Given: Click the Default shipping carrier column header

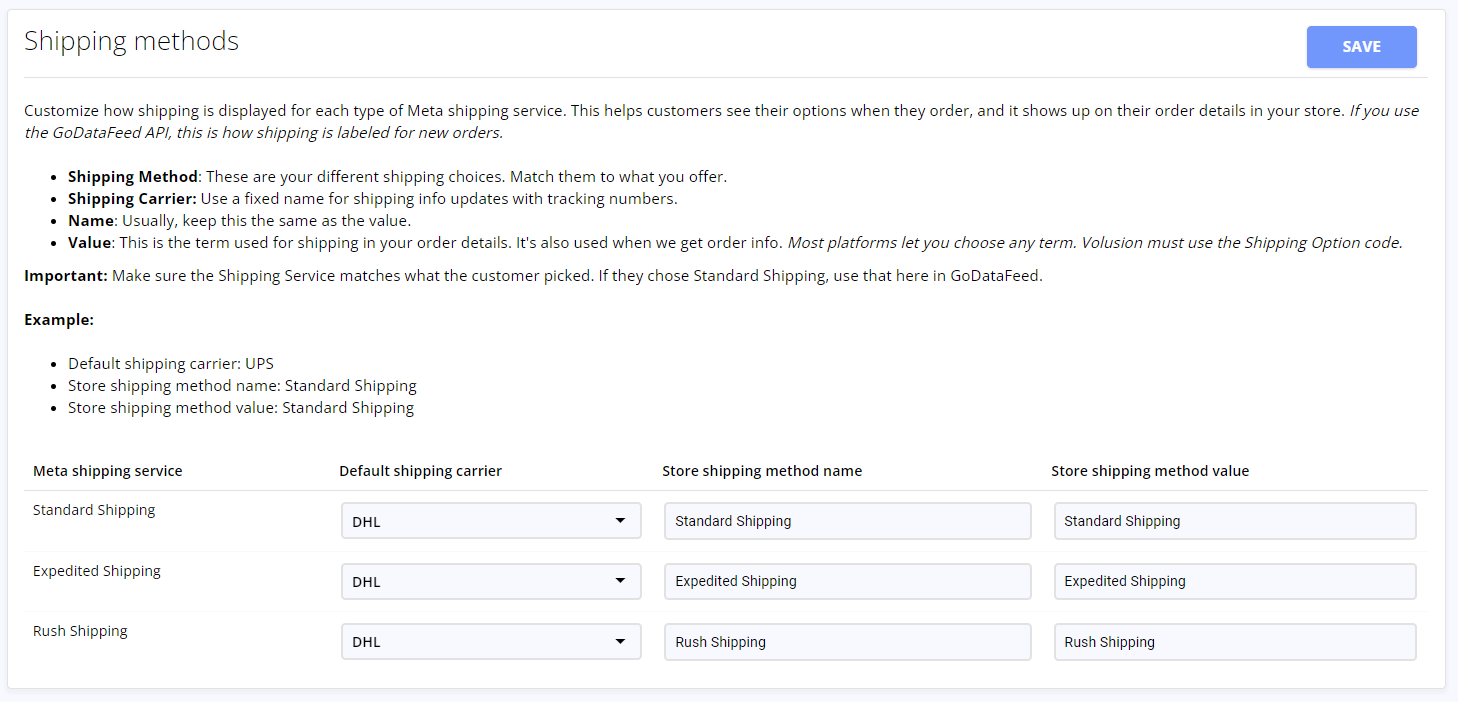Looking at the screenshot, I should tap(420, 471).
